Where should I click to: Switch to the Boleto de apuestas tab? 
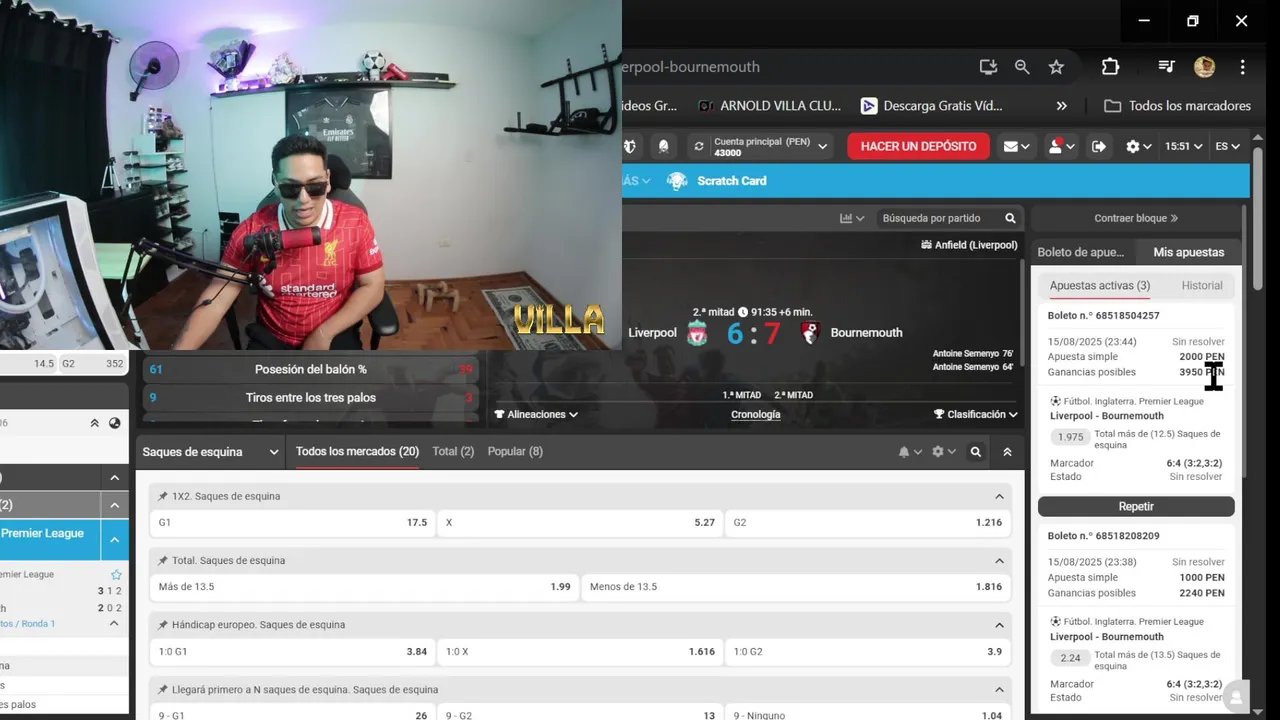click(1081, 253)
